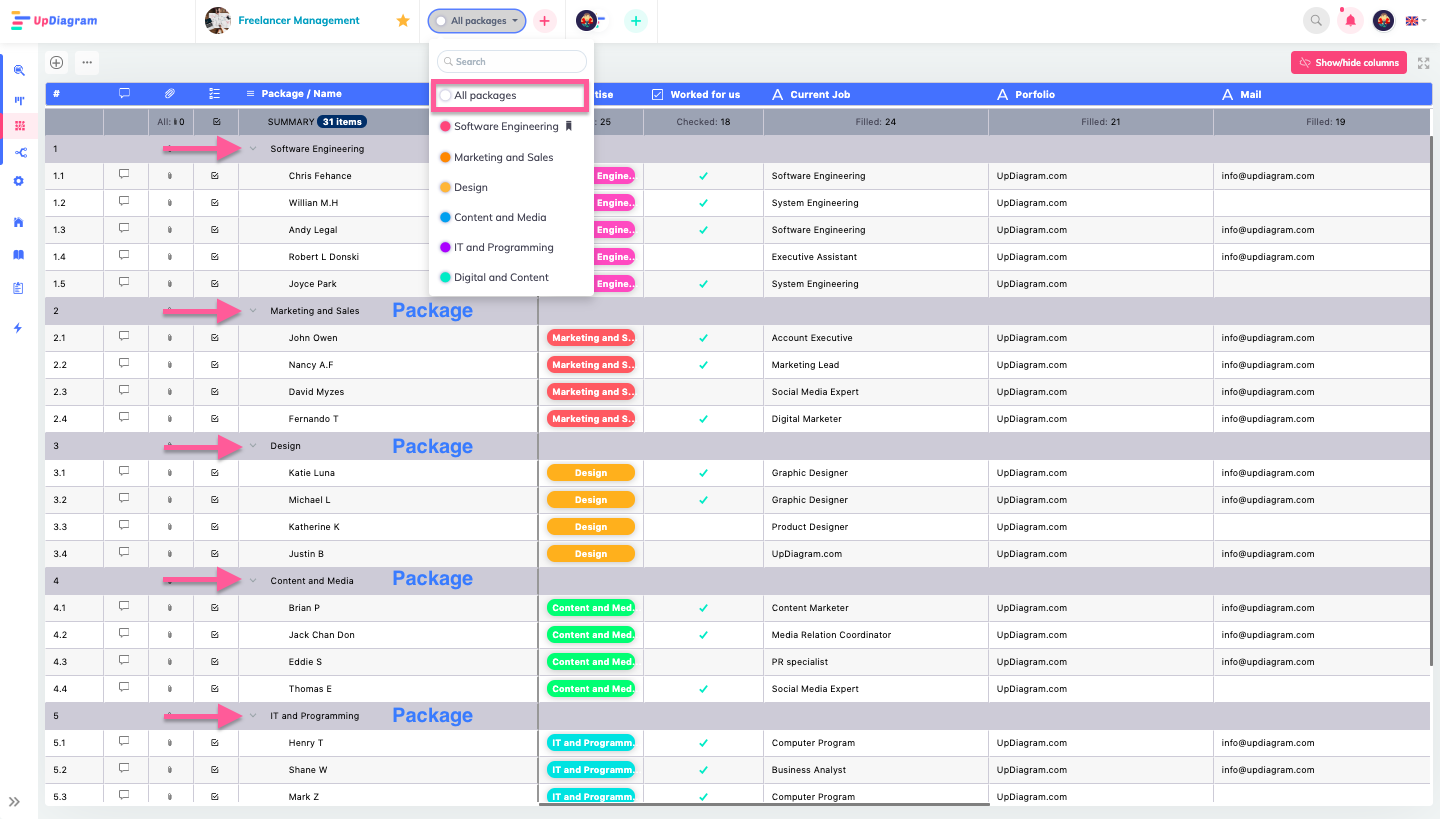Click Design tag in Katie Luna row
This screenshot has height=819, width=1440.
click(591, 473)
